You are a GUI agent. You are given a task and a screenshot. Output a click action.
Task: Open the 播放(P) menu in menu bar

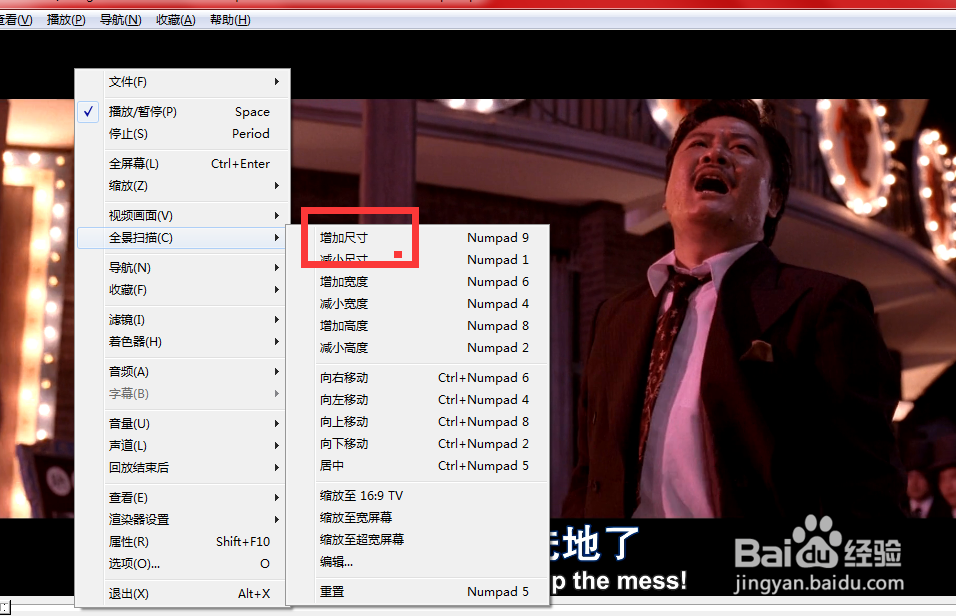(x=66, y=20)
